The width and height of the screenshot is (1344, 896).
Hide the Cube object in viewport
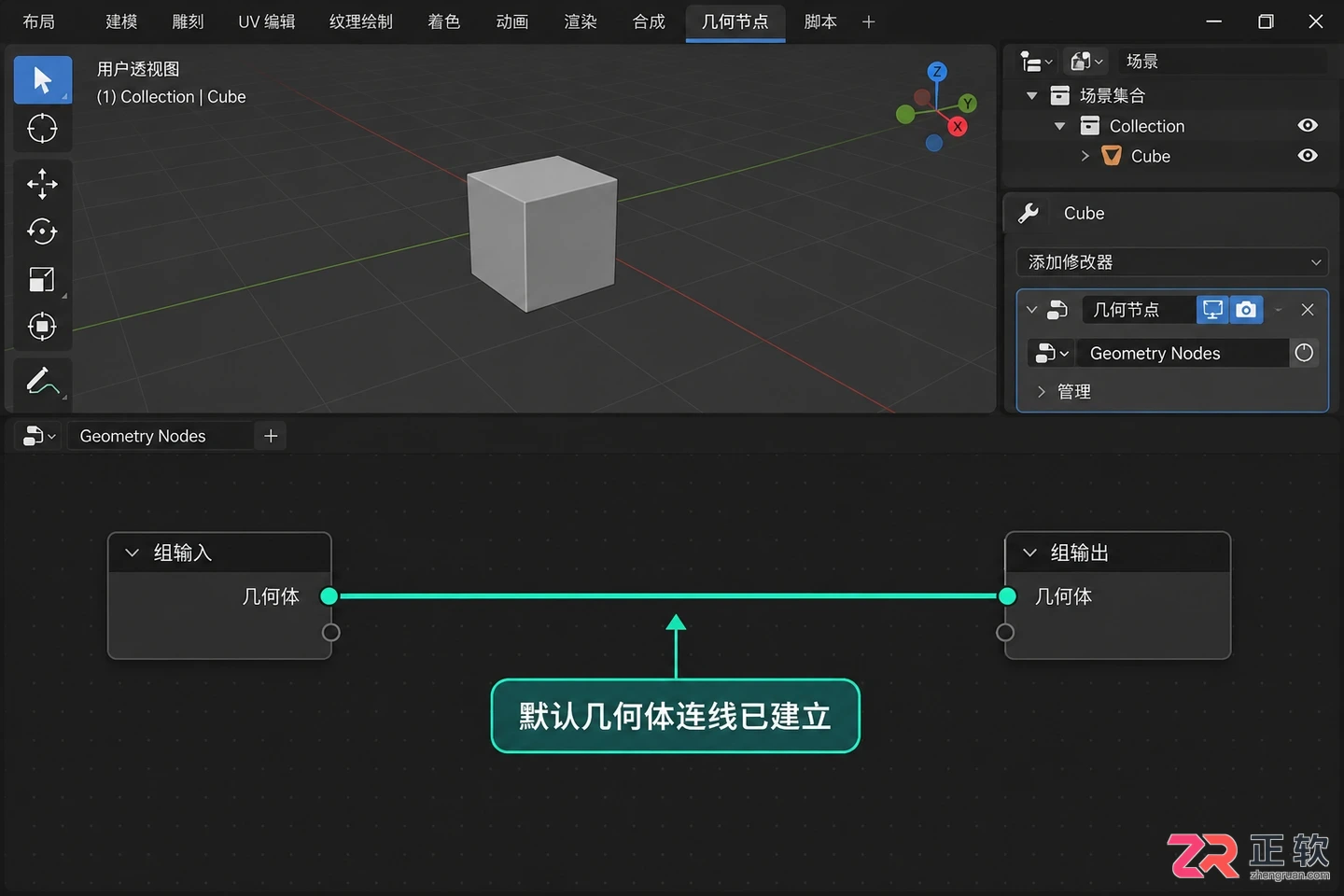pyautogui.click(x=1308, y=155)
